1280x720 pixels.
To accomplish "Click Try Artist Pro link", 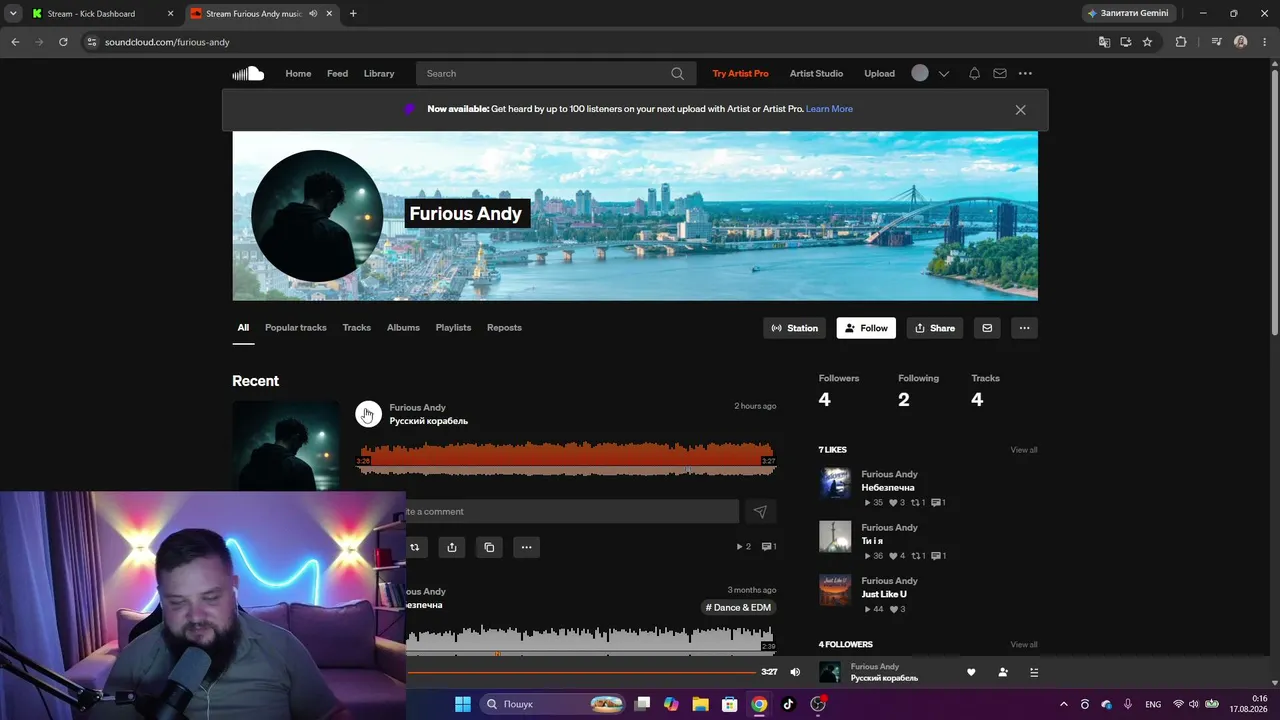I will coord(740,73).
